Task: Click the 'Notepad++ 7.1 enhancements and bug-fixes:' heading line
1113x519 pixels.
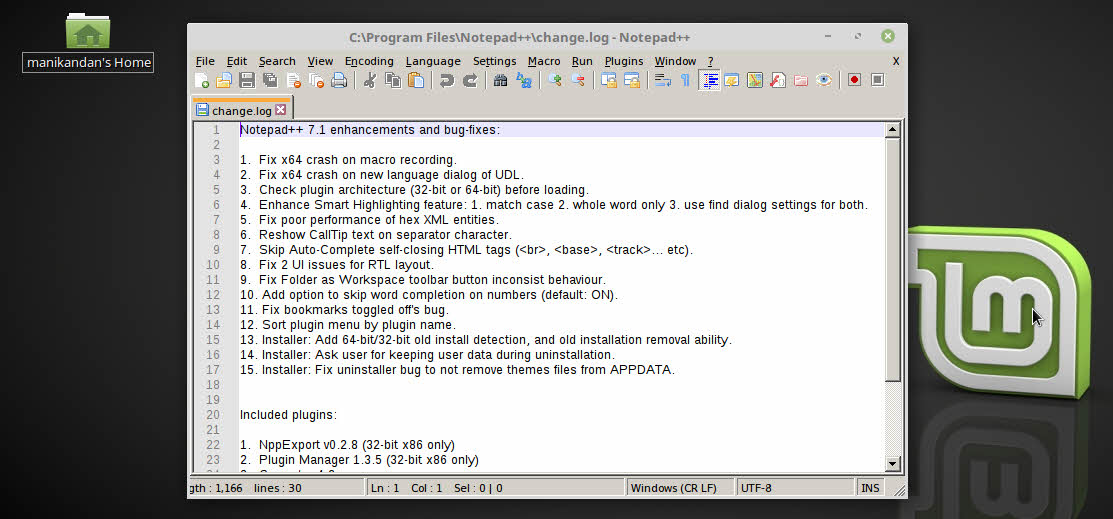Action: [371, 130]
